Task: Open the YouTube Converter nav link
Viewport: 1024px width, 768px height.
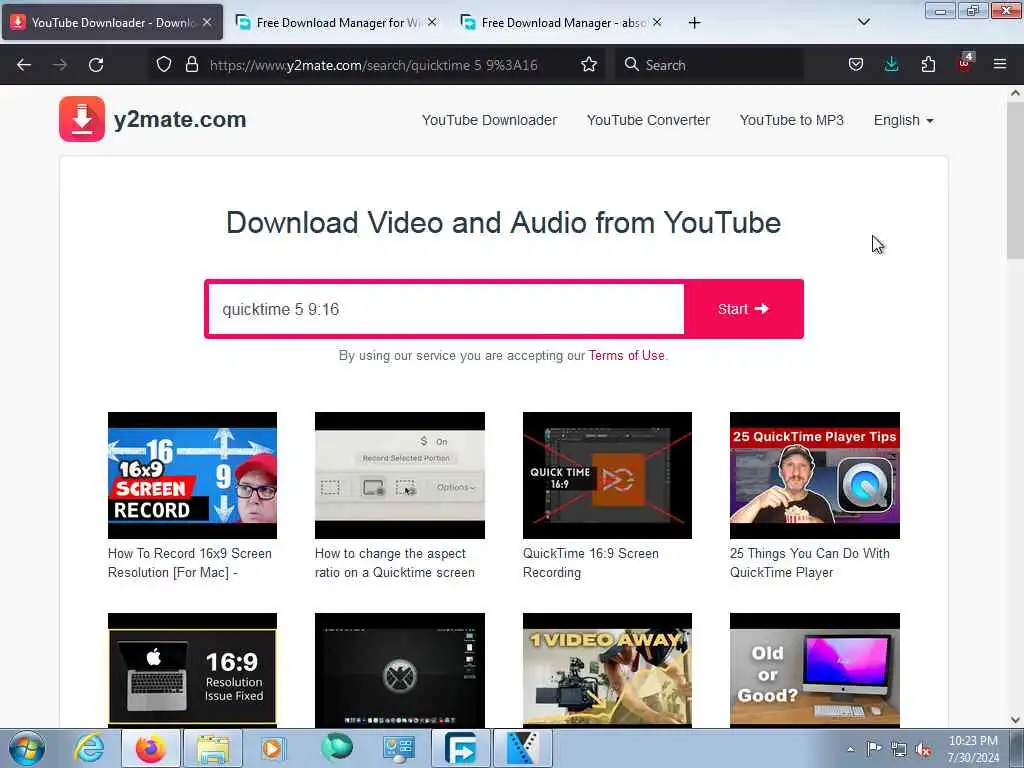Action: [648, 120]
